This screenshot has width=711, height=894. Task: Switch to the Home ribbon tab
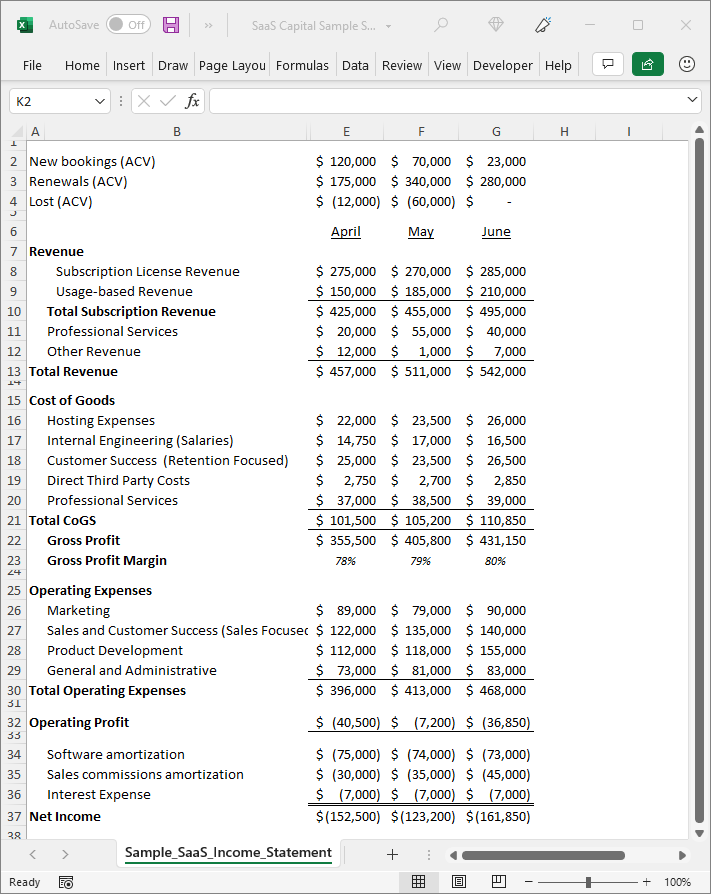click(x=82, y=66)
